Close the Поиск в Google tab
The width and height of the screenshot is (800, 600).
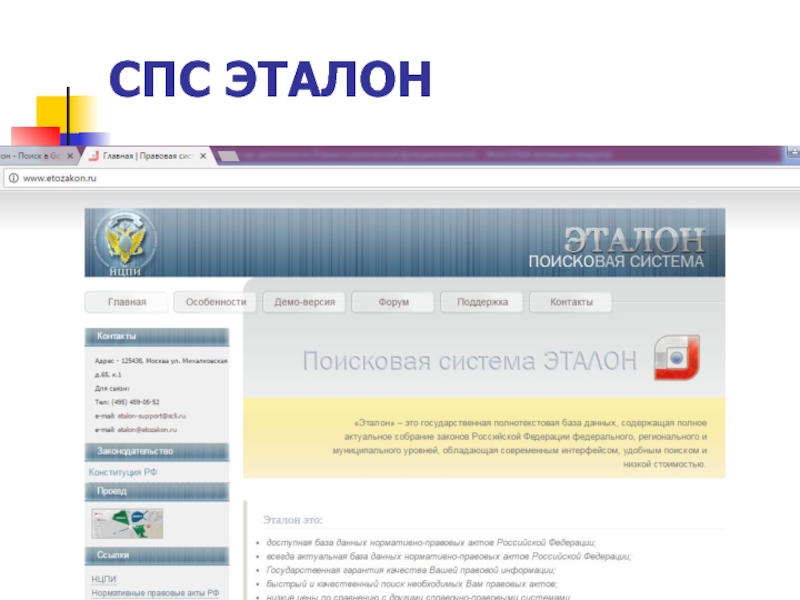(x=70, y=156)
